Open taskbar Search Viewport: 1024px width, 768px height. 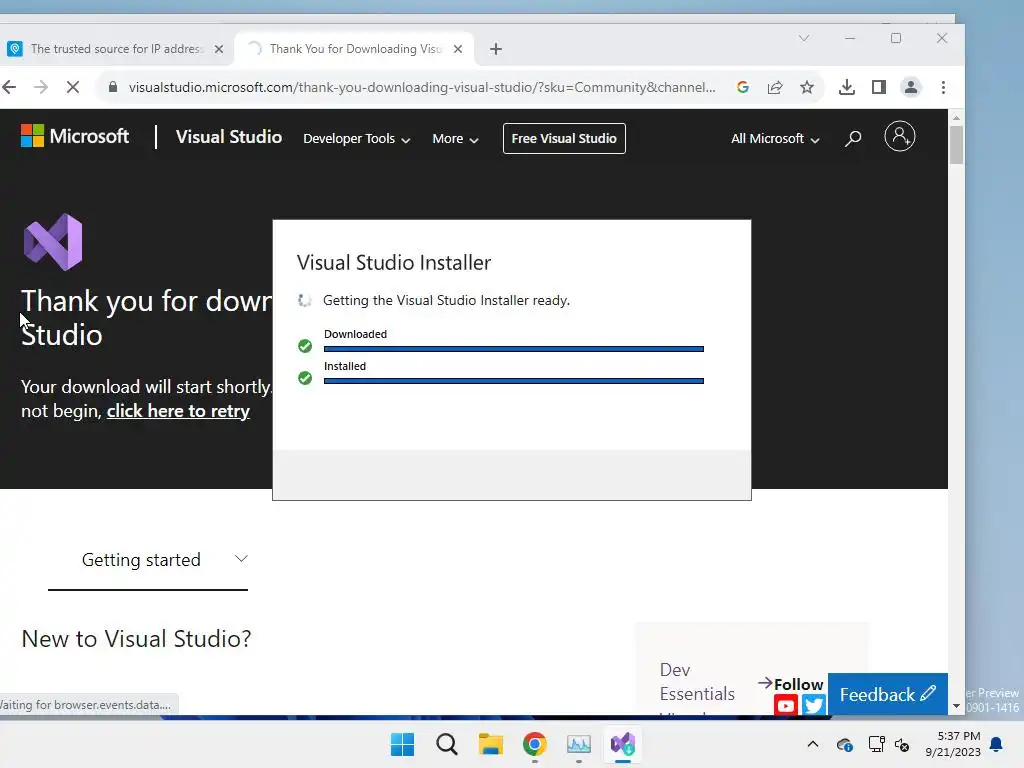[x=447, y=744]
